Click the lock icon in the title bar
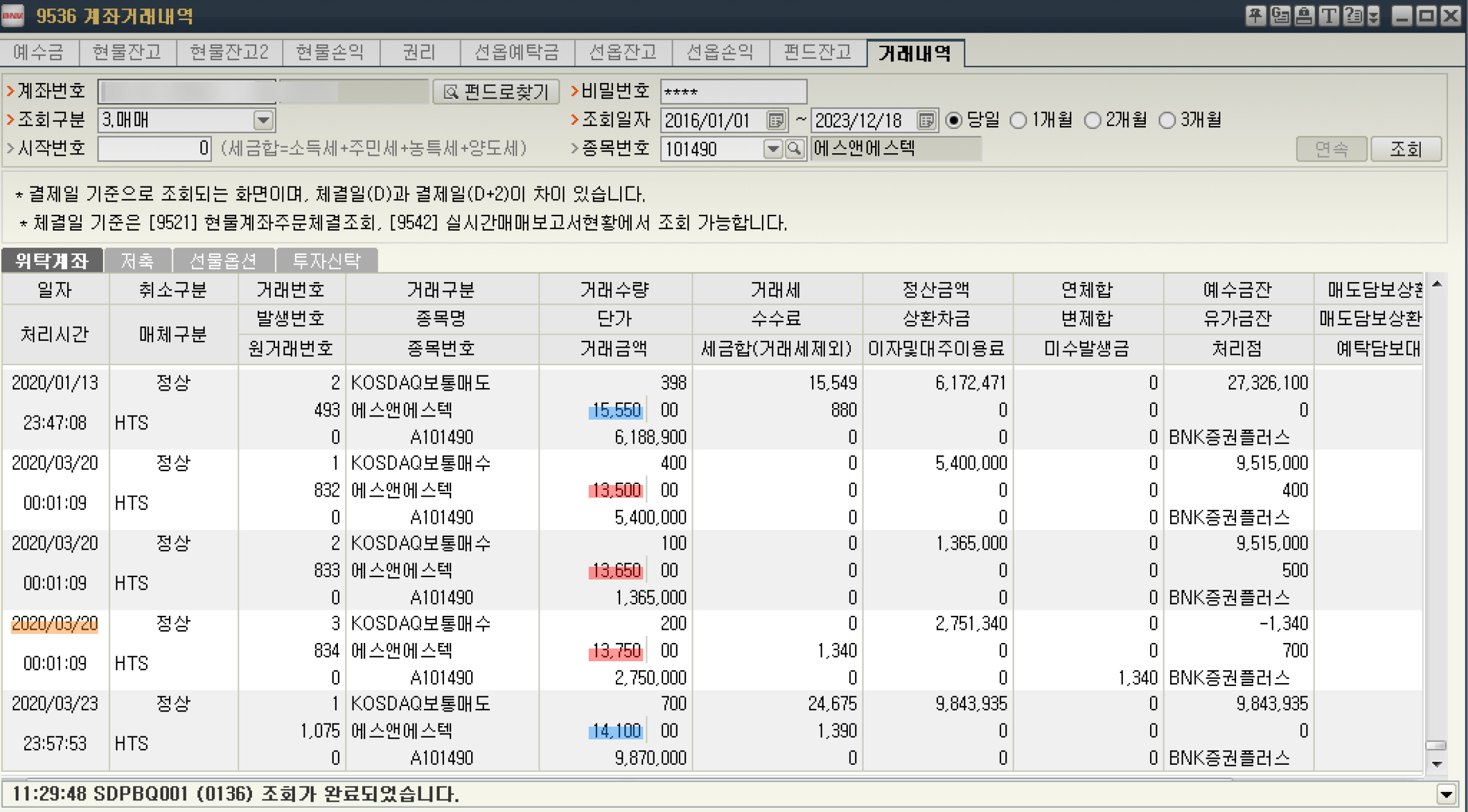Viewport: 1468px width, 812px height. tap(1304, 16)
